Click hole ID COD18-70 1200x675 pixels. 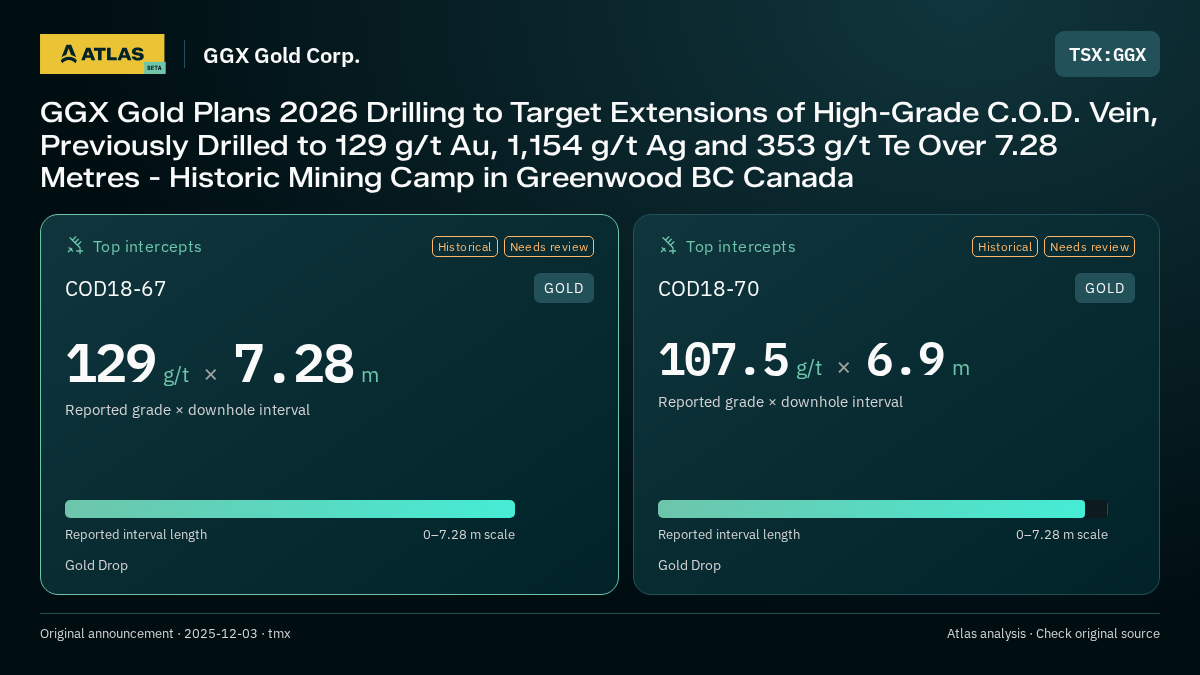(x=708, y=289)
